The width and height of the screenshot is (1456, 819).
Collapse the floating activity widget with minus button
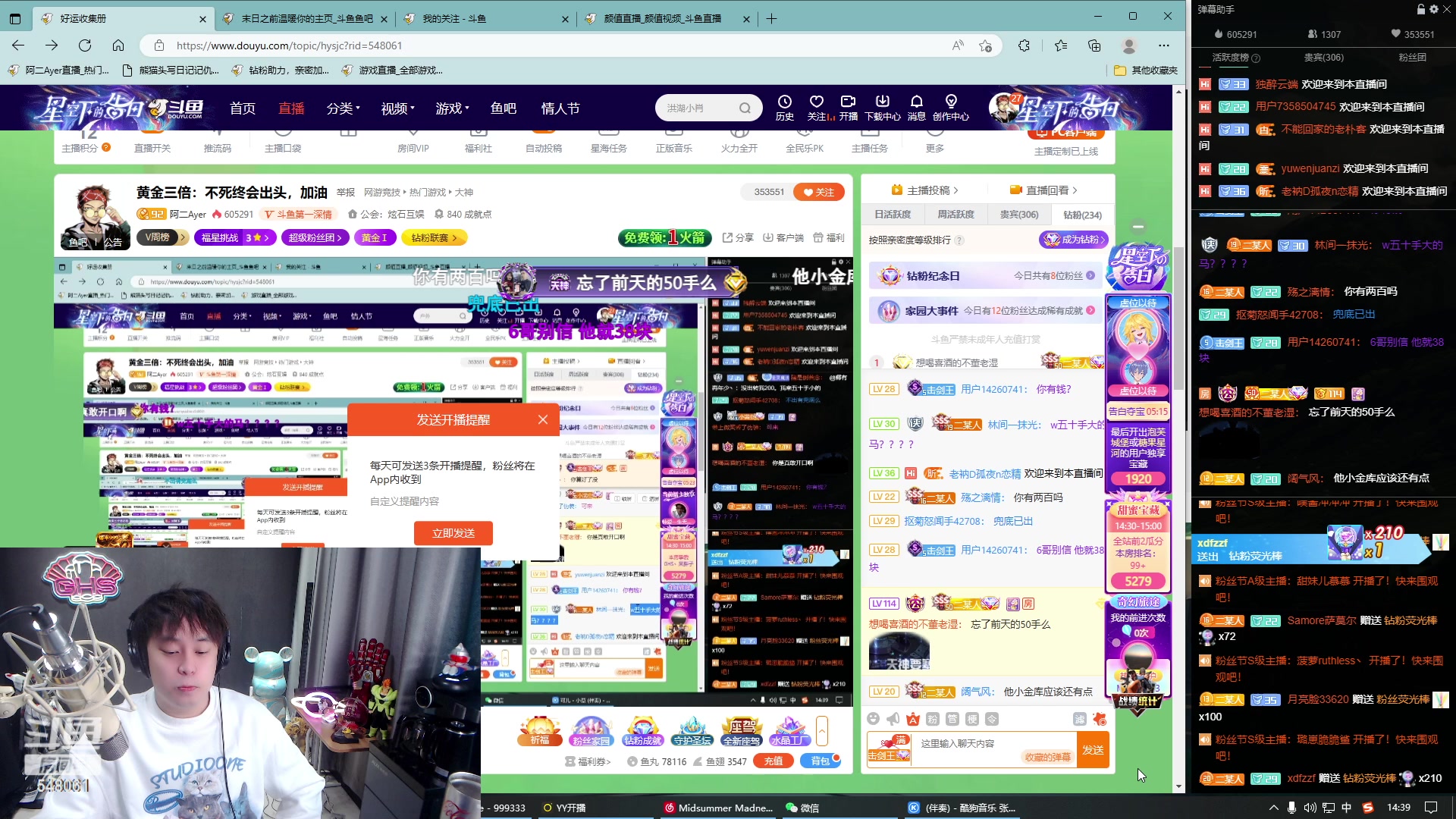point(1138,226)
